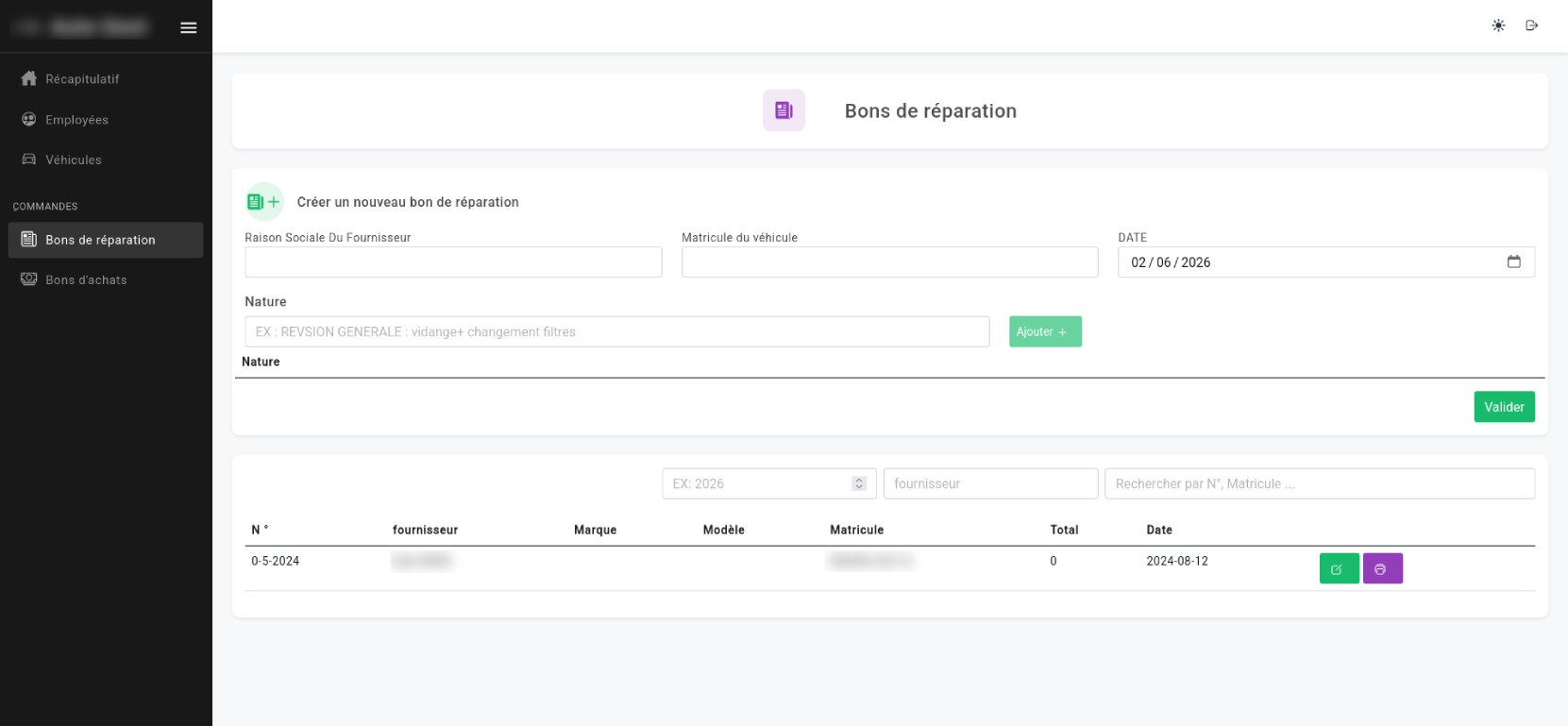The image size is (1568, 726).
Task: Click the purple print icon for bon 0-5-2024
Action: (x=1382, y=568)
